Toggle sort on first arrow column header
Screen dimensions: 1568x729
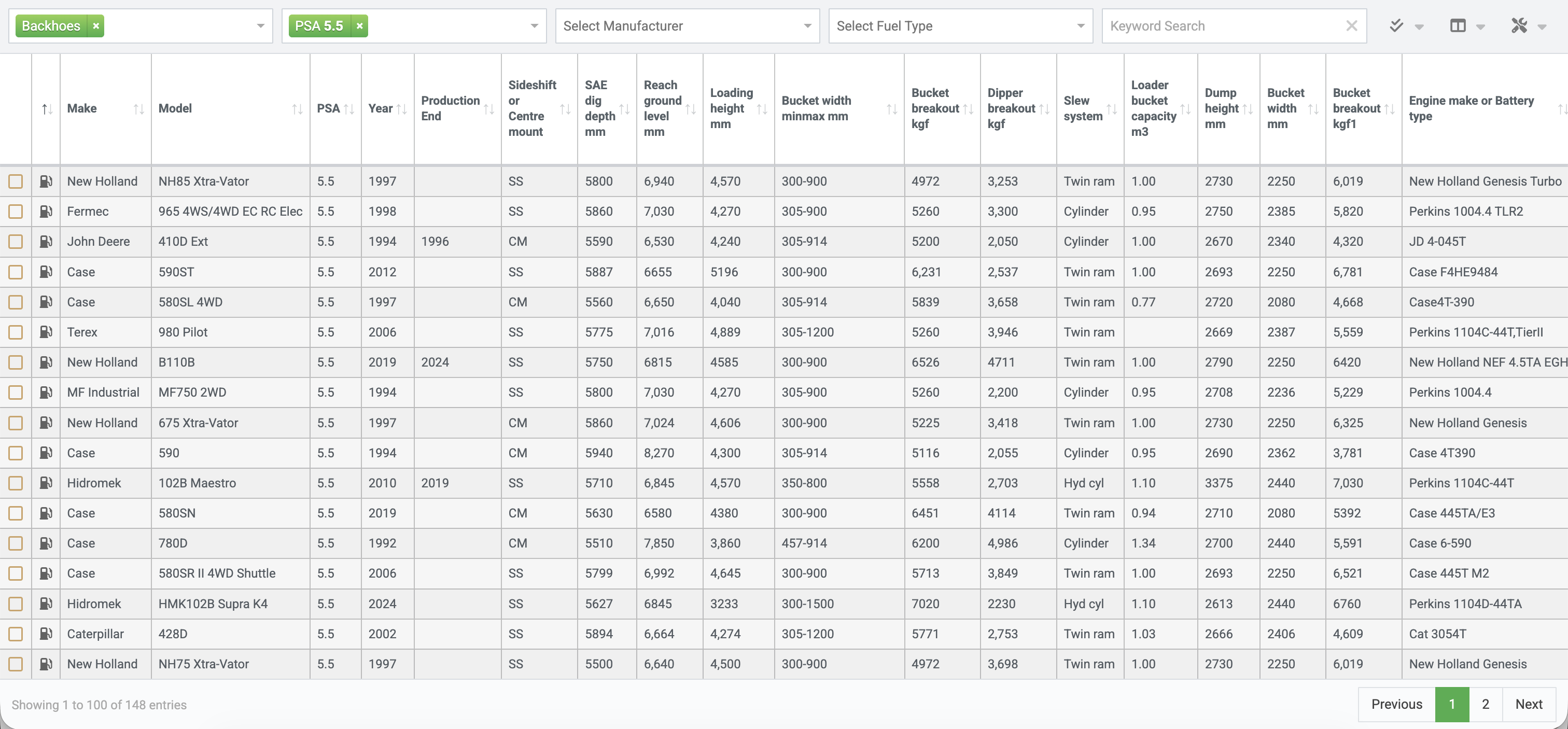(46, 108)
